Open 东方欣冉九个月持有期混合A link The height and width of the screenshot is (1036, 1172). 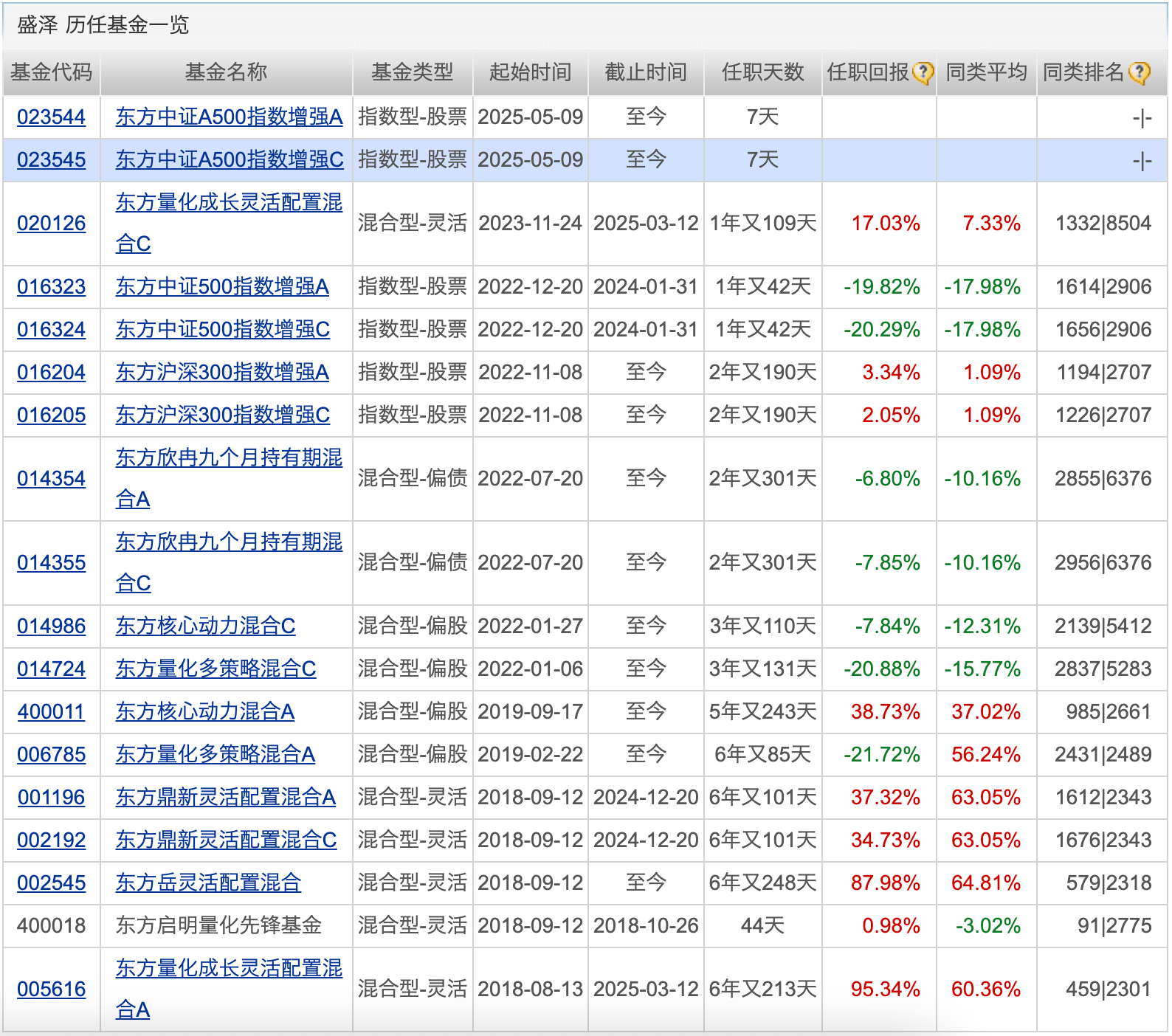(229, 458)
